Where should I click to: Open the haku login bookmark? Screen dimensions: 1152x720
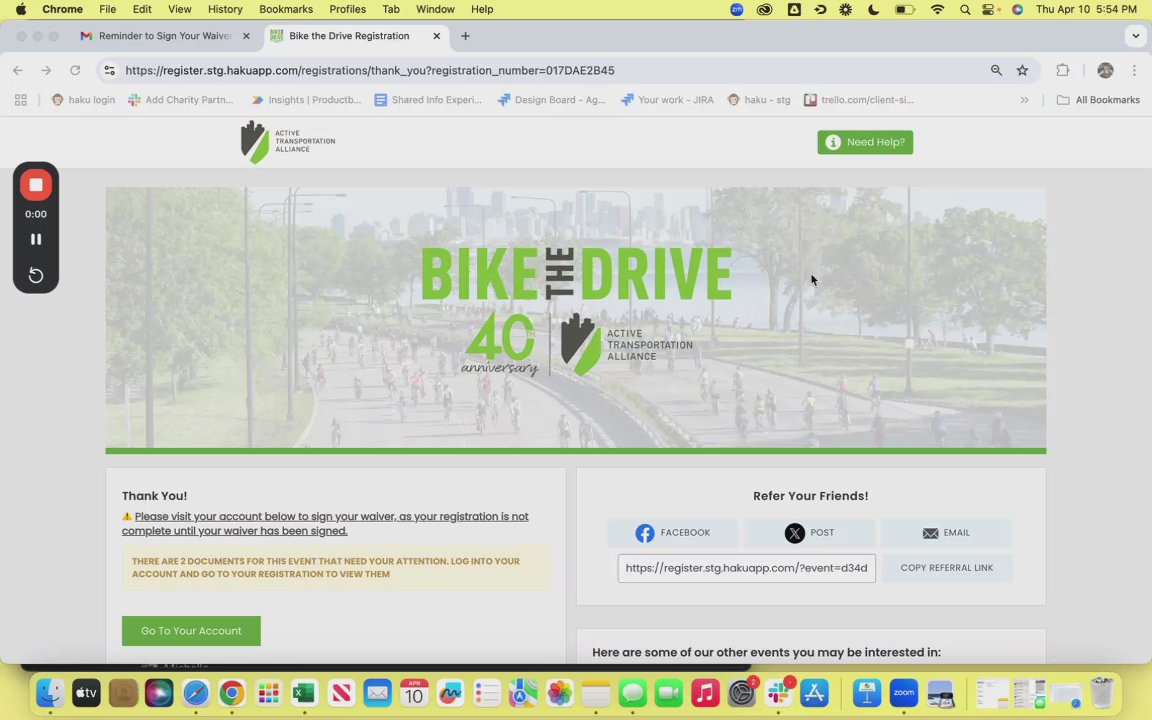(83, 100)
